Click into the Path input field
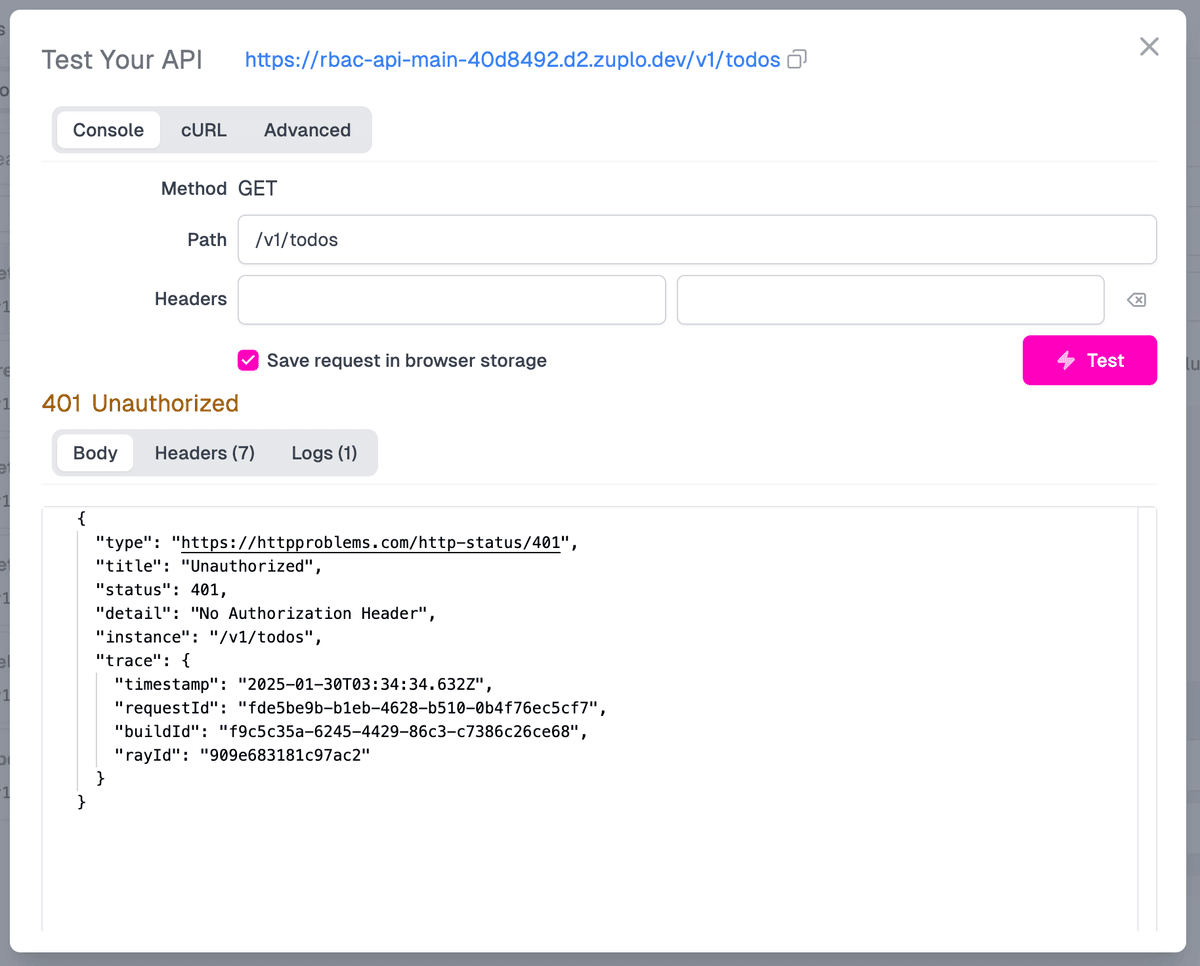The image size is (1200, 966). [x=696, y=240]
